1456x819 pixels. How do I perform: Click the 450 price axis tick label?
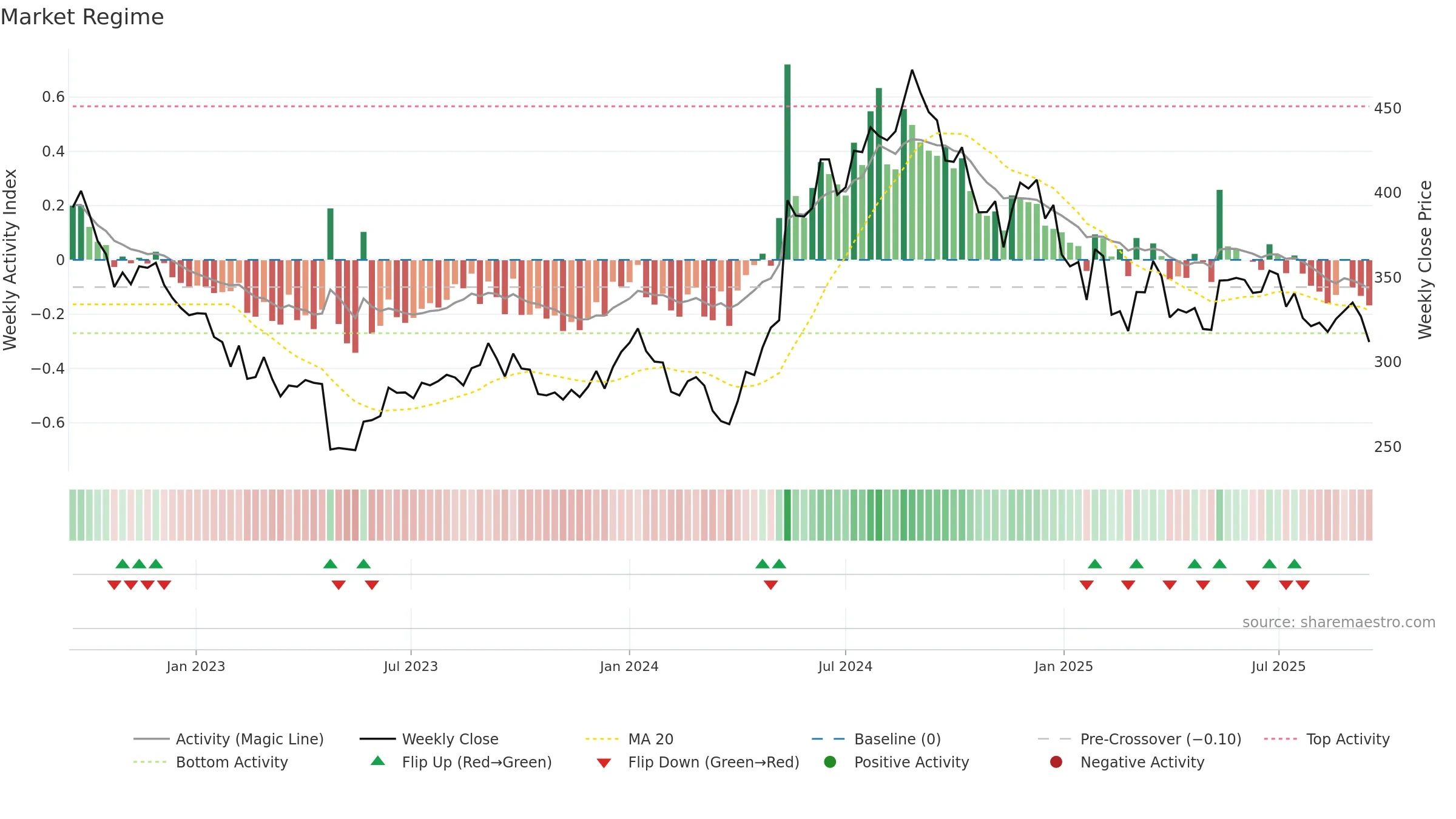[1387, 108]
